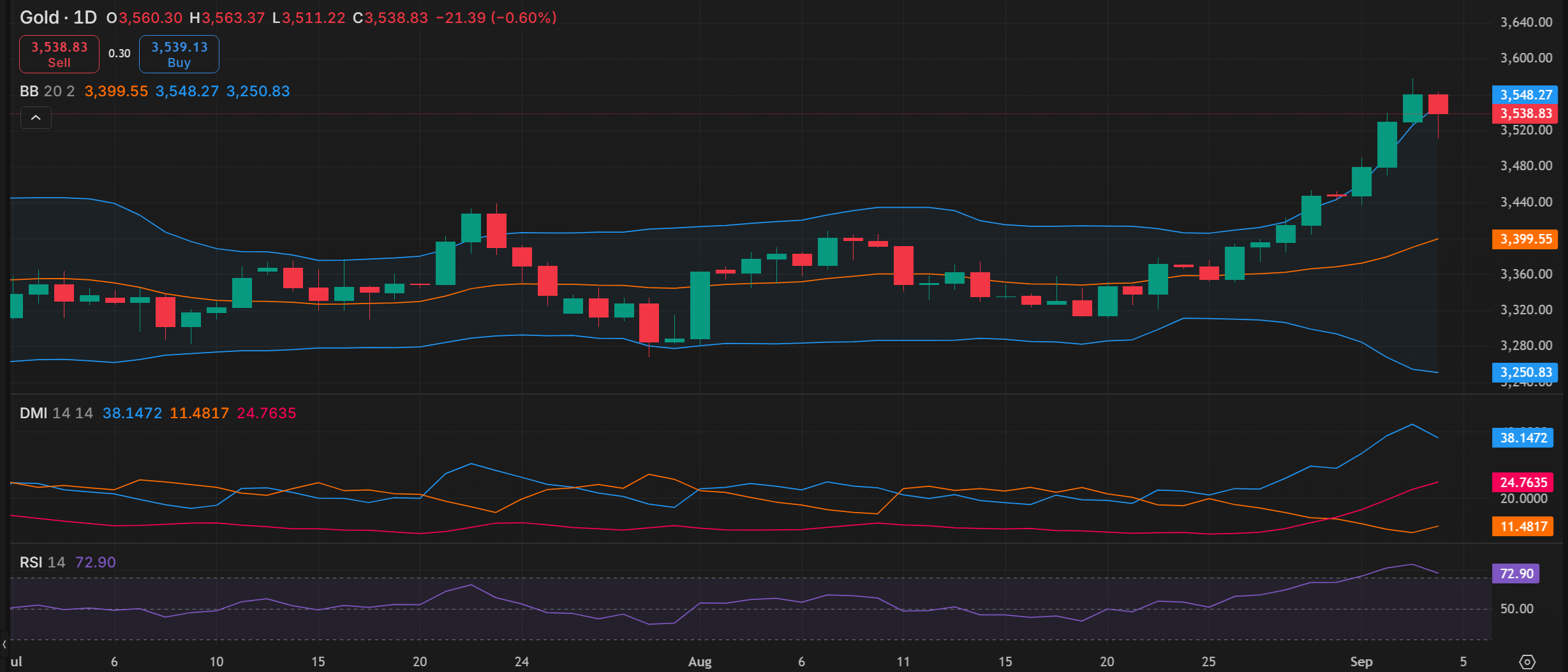Click the 3,250.83 value in BB legend
This screenshot has width=1568, height=672.
tap(258, 91)
